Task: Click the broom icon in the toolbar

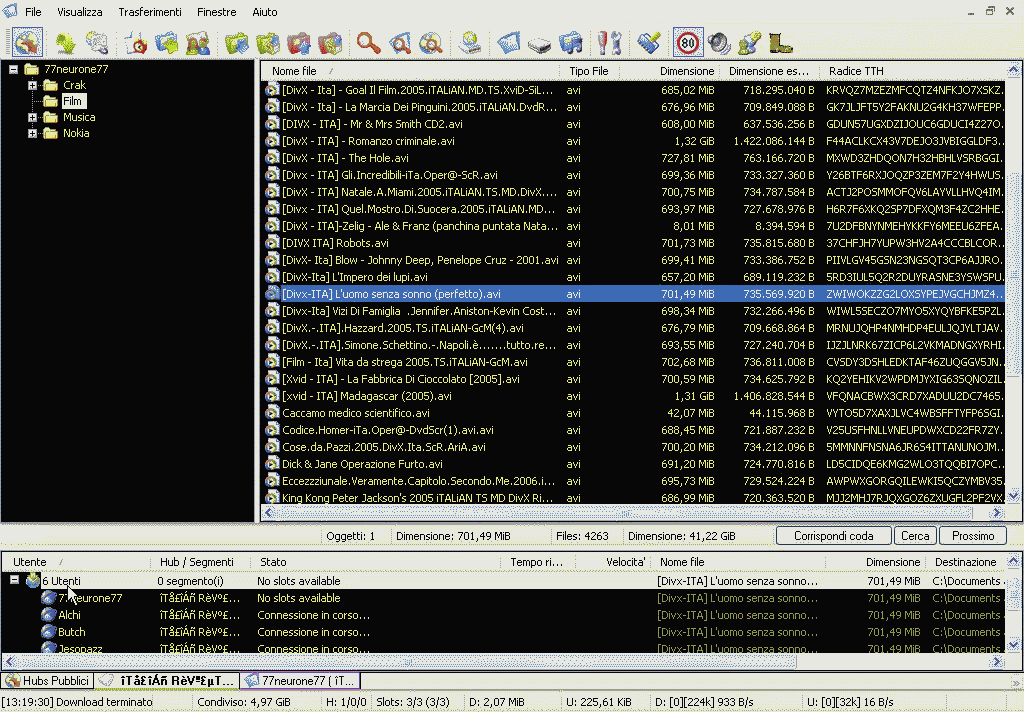Action: 649,43
